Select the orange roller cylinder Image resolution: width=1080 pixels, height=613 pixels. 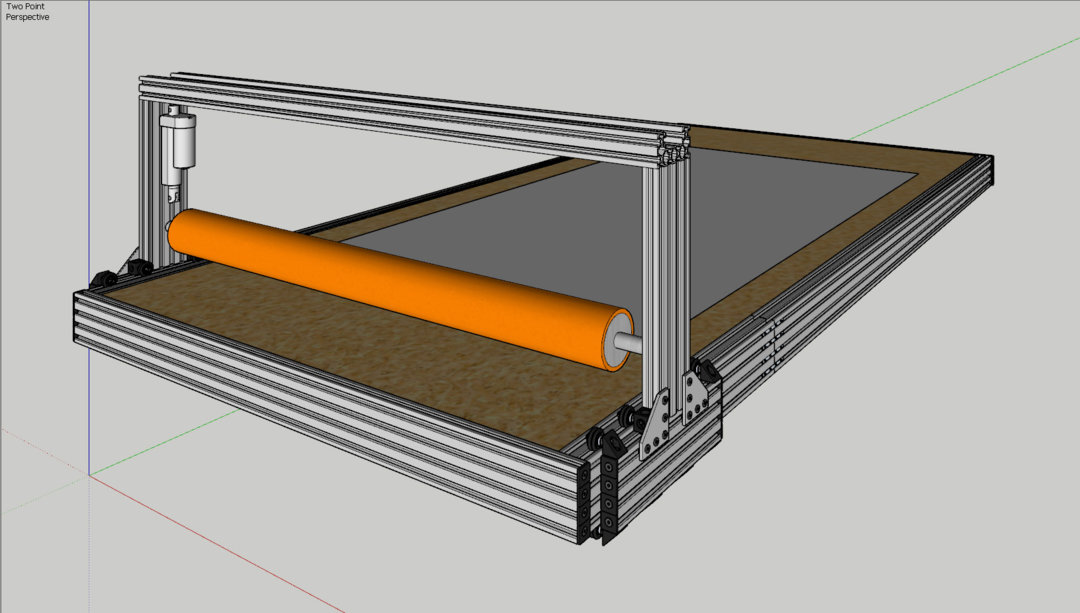click(400, 280)
